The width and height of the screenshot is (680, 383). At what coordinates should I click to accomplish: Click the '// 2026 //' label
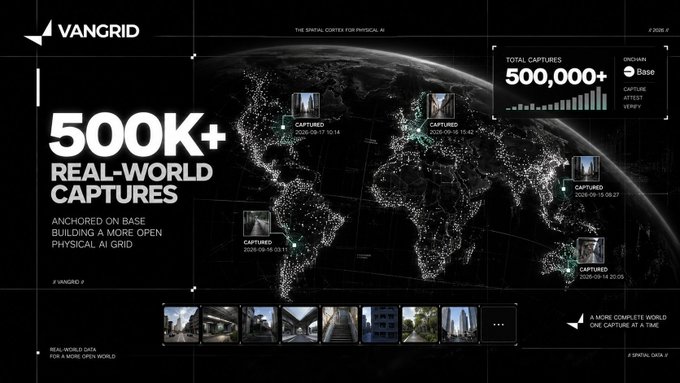(x=658, y=30)
